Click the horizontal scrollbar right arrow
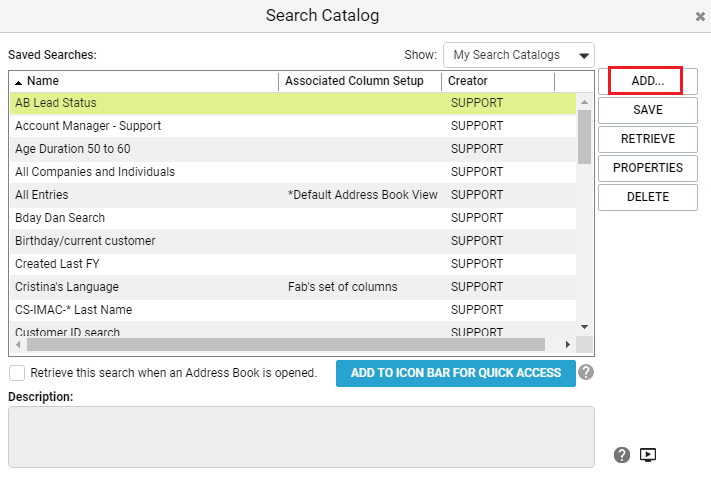Viewport: 711px width, 477px height. tap(568, 345)
